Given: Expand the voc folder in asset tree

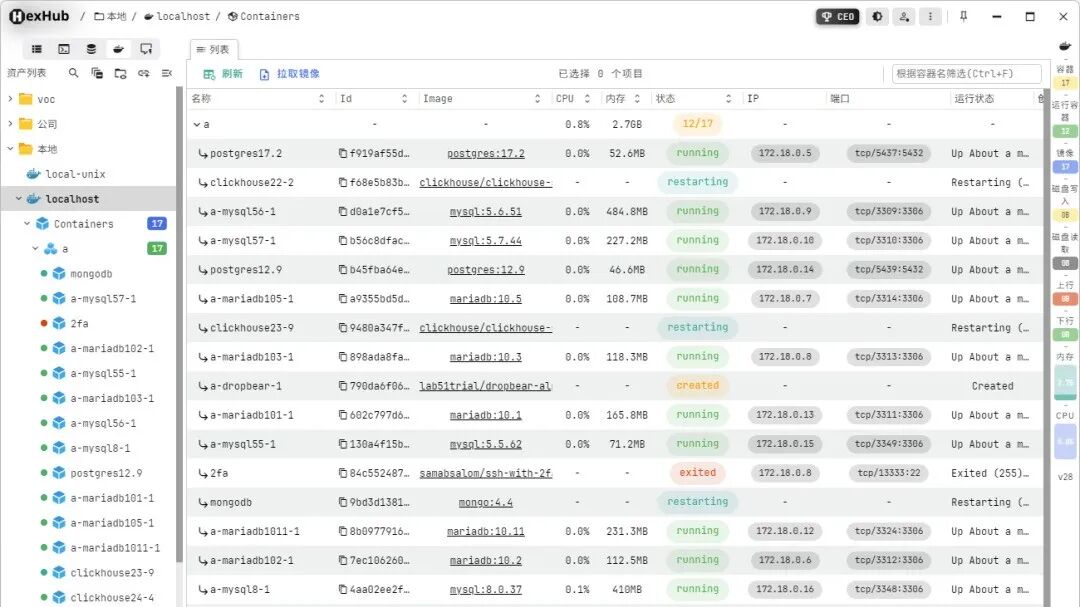Looking at the screenshot, I should point(10,99).
